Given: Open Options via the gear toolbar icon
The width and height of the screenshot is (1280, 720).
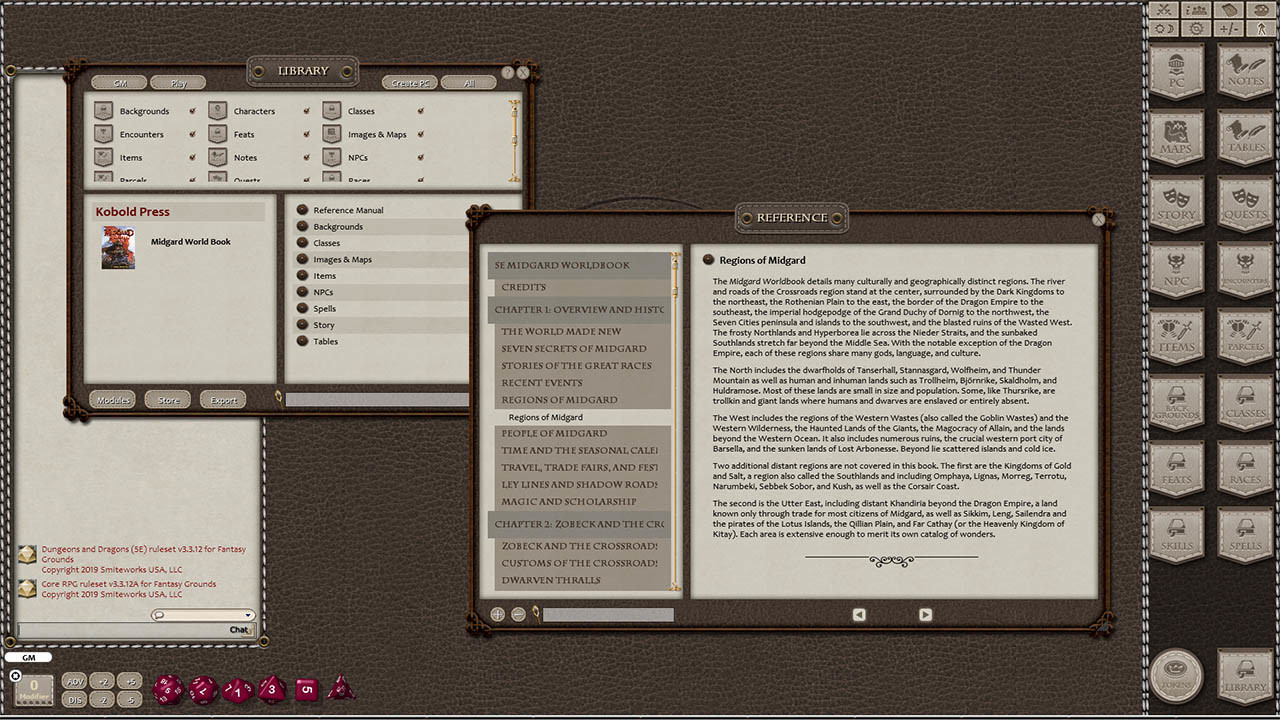Looking at the screenshot, I should [1196, 26].
